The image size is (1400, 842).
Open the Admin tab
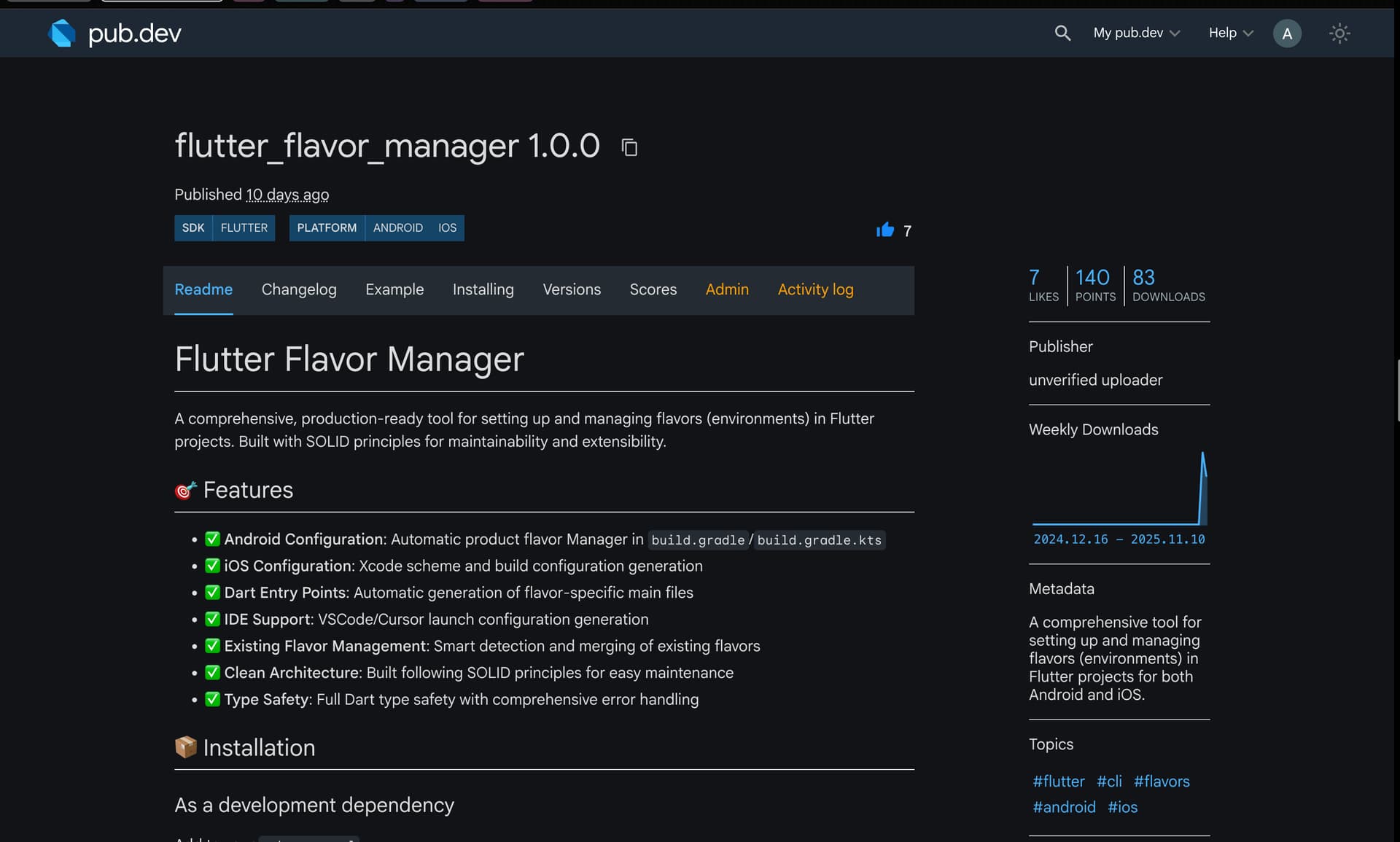point(726,289)
